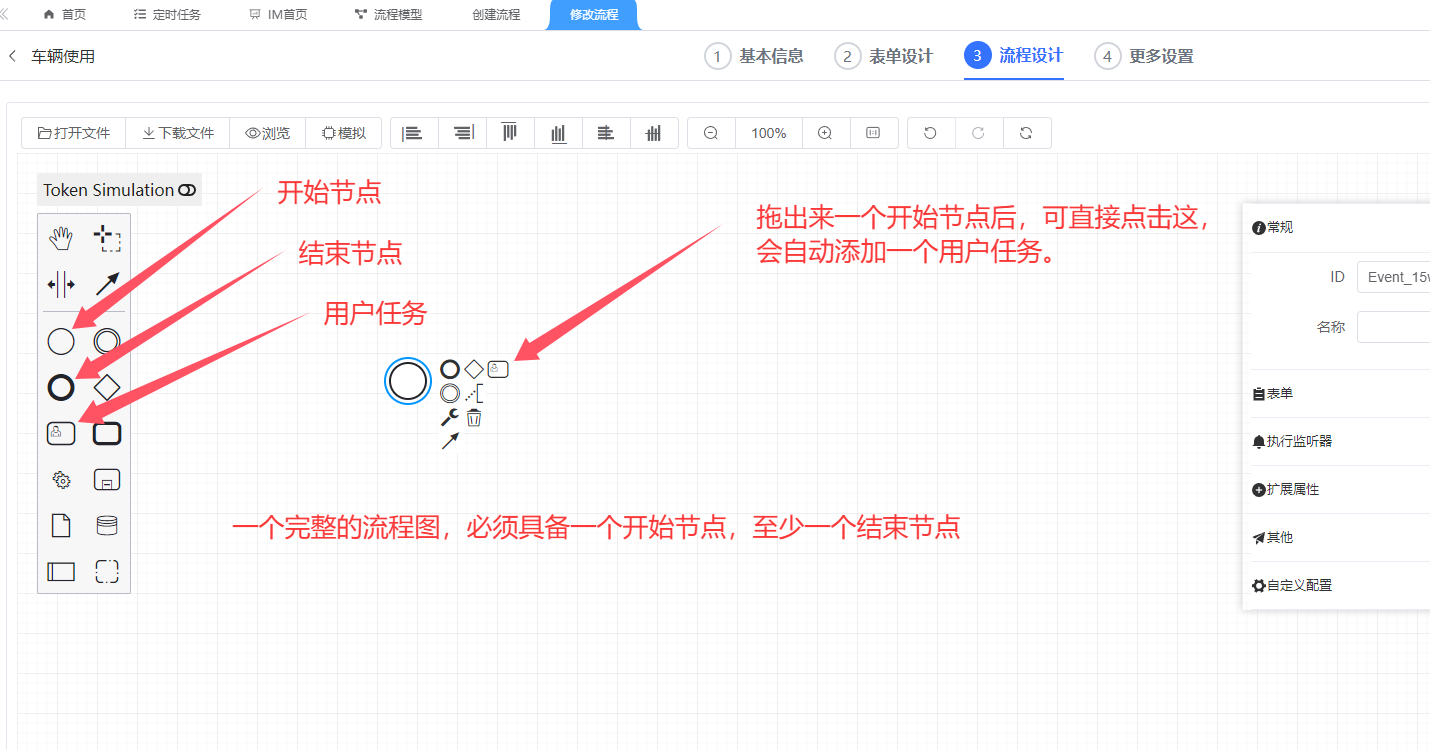The height and width of the screenshot is (750, 1430).
Task: Switch to the 流程模型 tab
Action: coord(388,15)
